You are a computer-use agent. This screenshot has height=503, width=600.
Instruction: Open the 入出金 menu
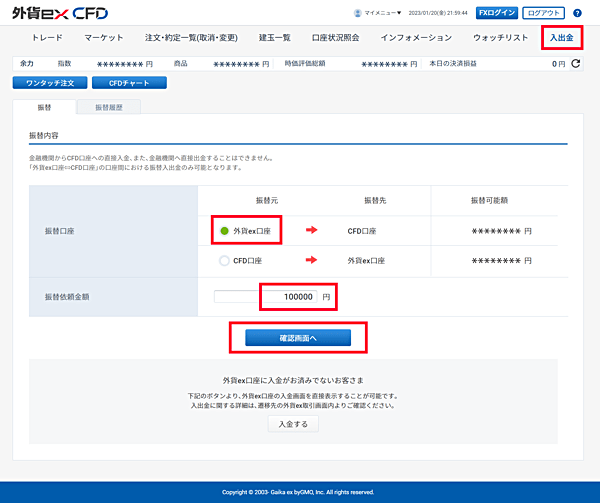click(x=561, y=37)
